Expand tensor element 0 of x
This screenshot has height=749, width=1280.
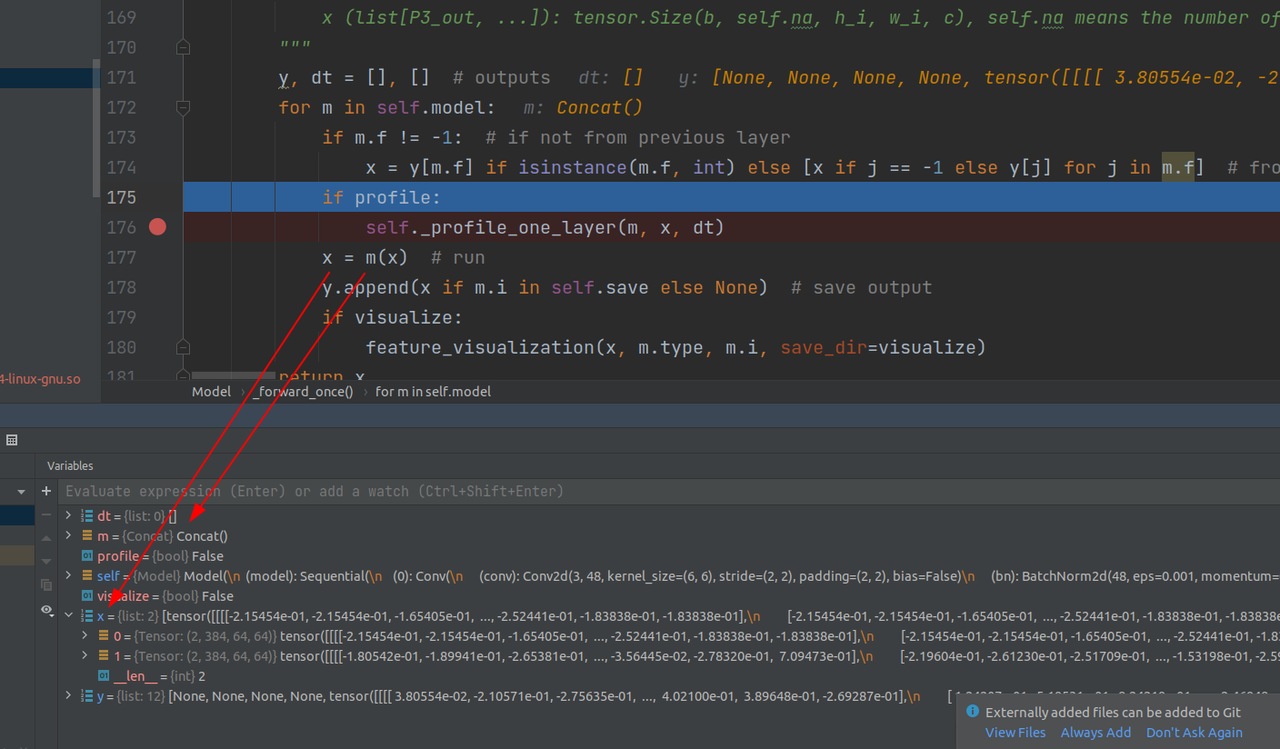click(85, 636)
